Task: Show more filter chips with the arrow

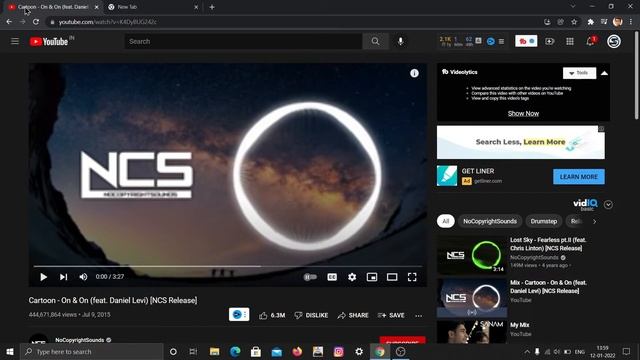Action: (594, 221)
